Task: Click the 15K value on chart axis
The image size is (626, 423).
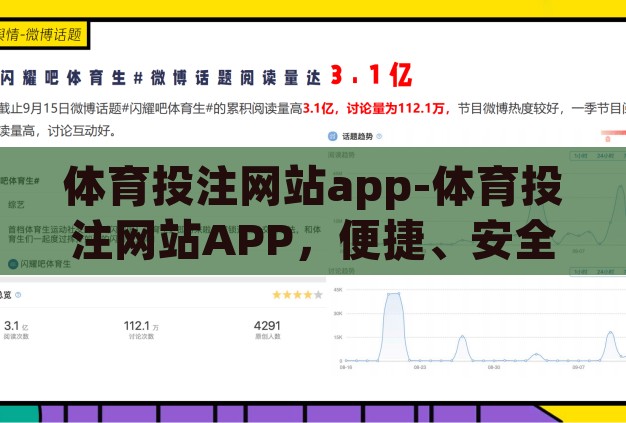Action: (x=338, y=338)
